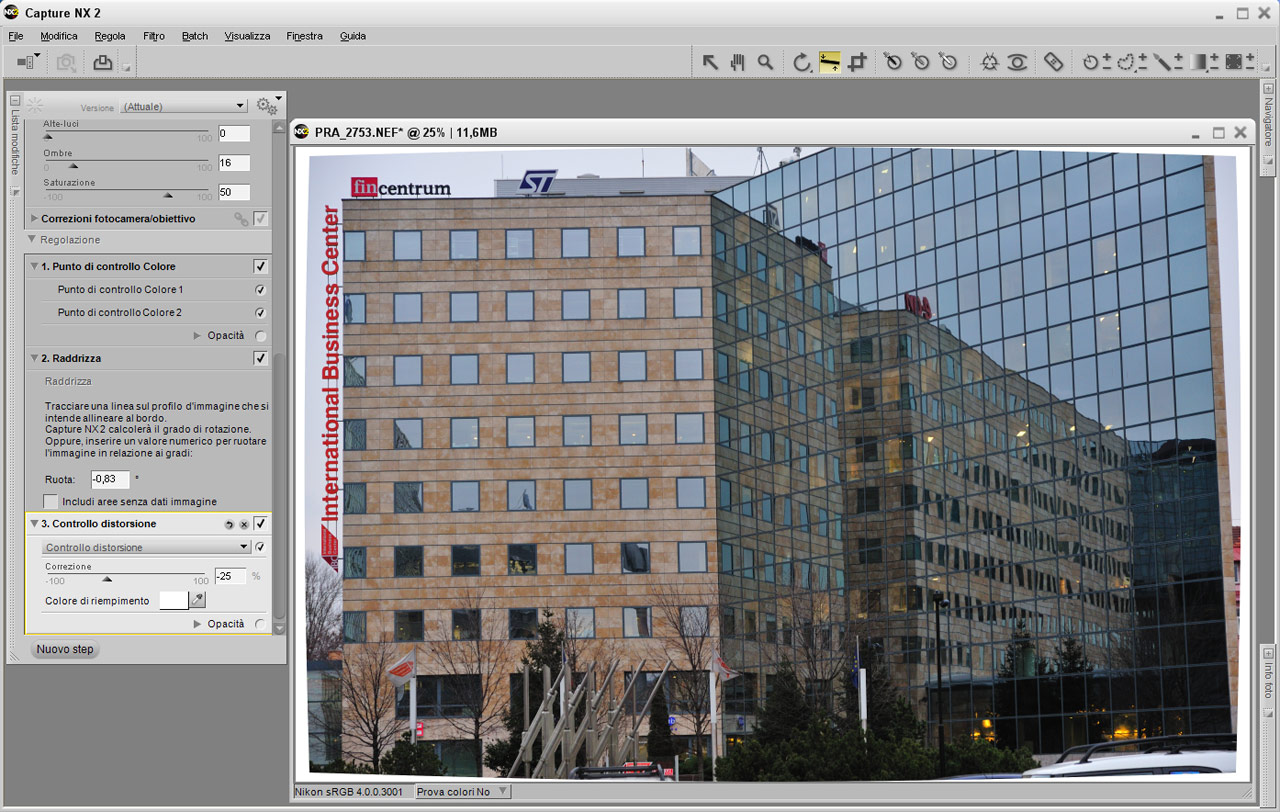
Task: Enable 'Includi aree senza dati immagine'
Action: (51, 501)
